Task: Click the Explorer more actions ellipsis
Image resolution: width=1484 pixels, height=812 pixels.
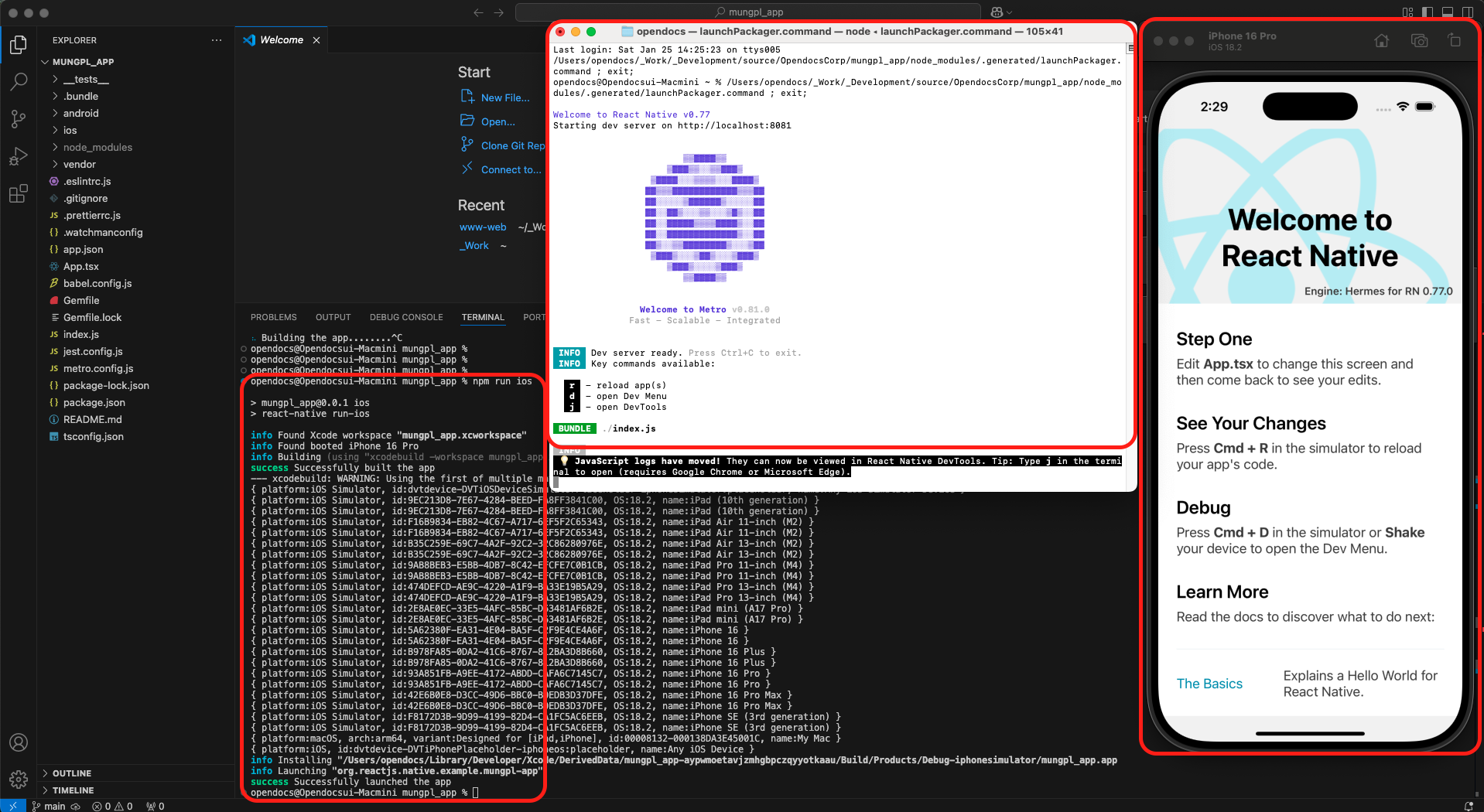Action: coord(217,40)
